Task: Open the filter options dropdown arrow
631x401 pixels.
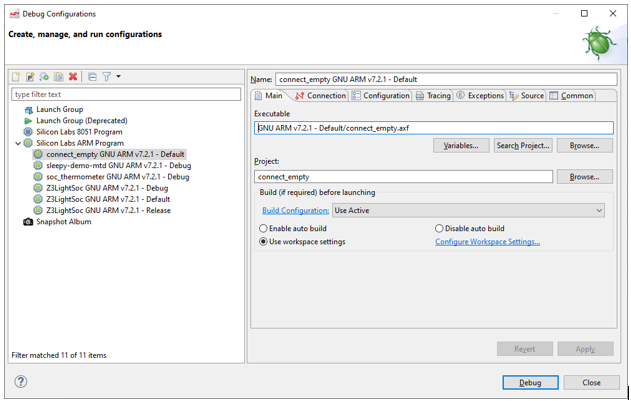Action: point(118,76)
